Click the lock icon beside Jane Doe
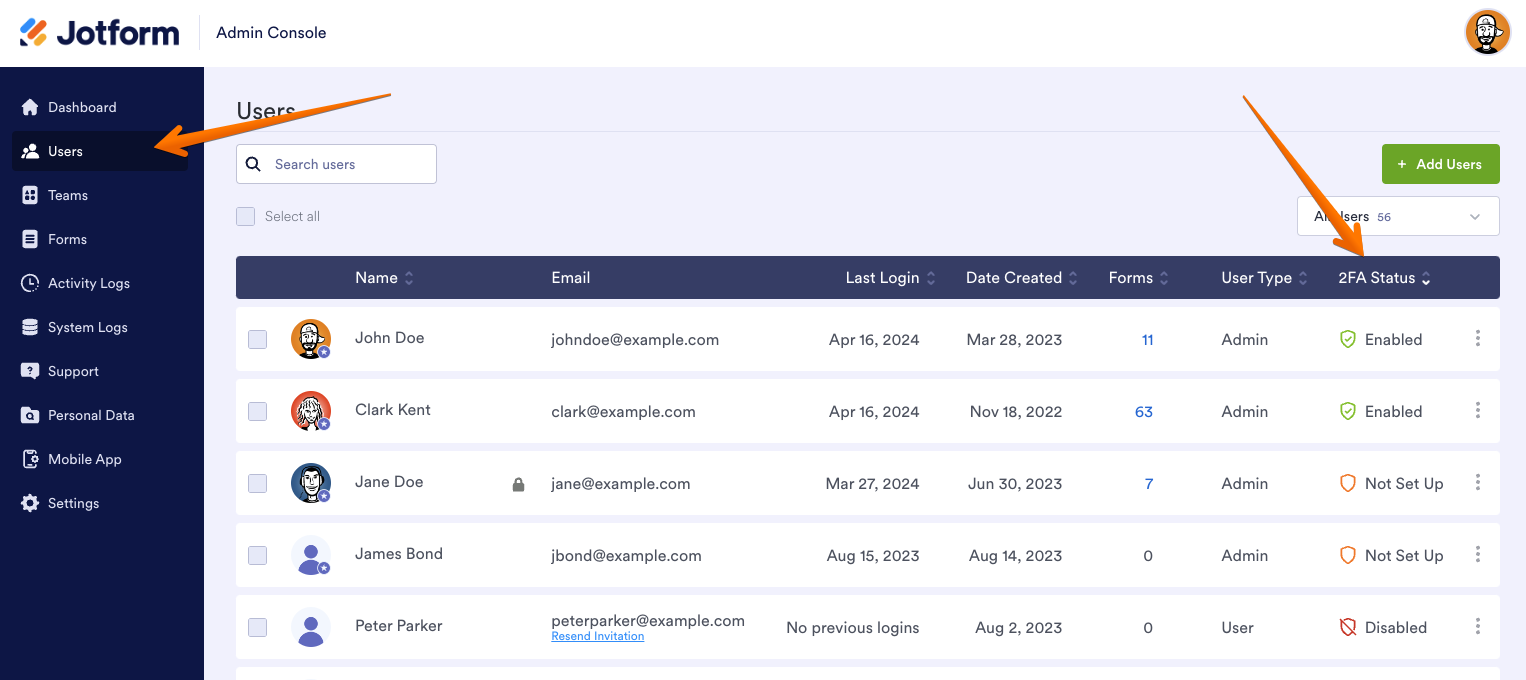Screen dimensions: 1526x680 click(518, 484)
